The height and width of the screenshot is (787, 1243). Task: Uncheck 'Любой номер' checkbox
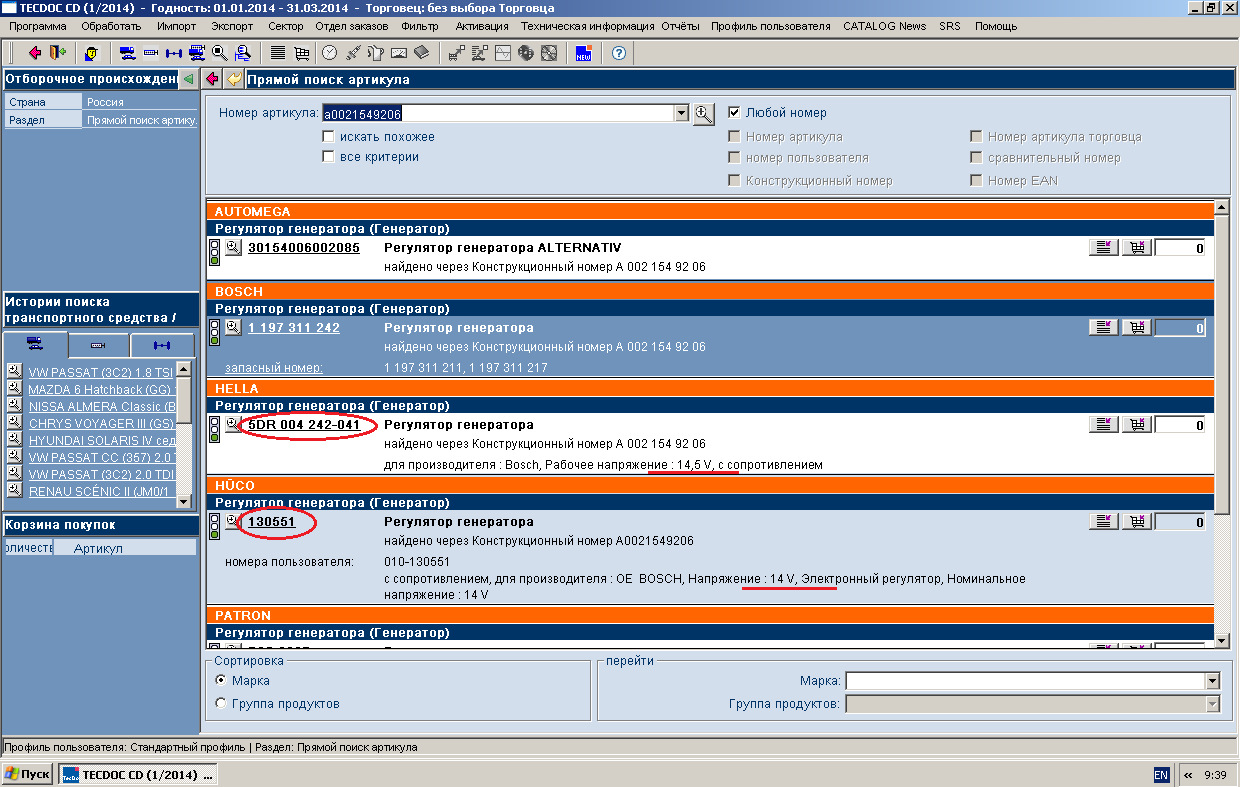[734, 113]
